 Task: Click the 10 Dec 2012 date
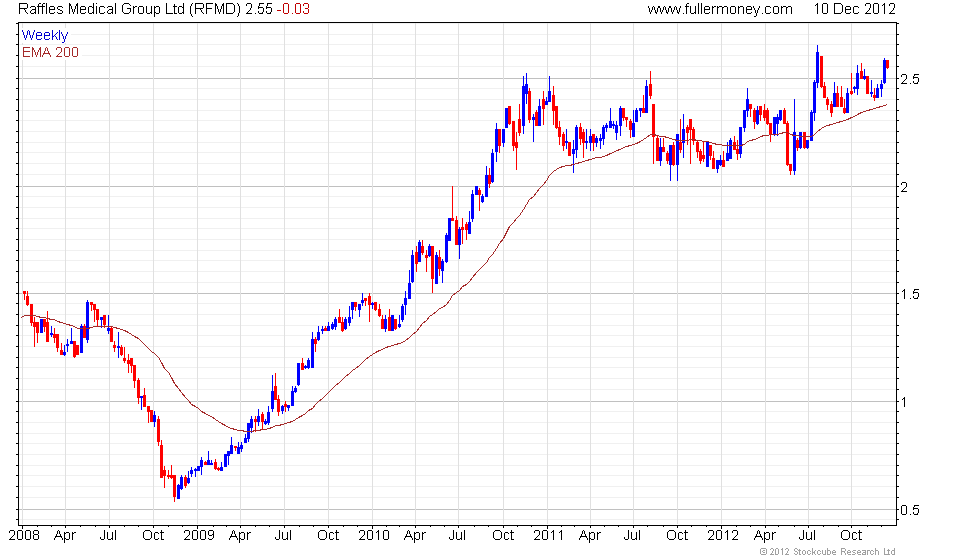click(854, 9)
